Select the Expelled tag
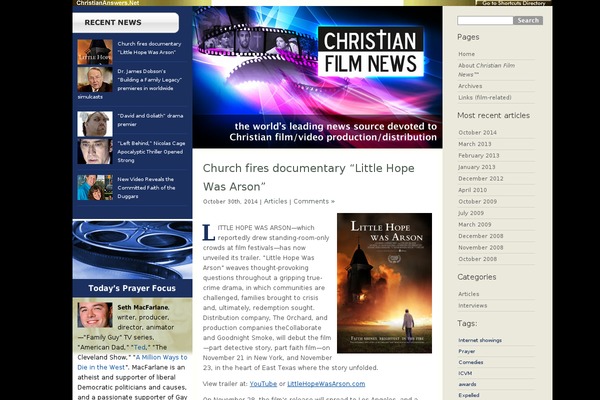The width and height of the screenshot is (600, 400). pos(469,395)
